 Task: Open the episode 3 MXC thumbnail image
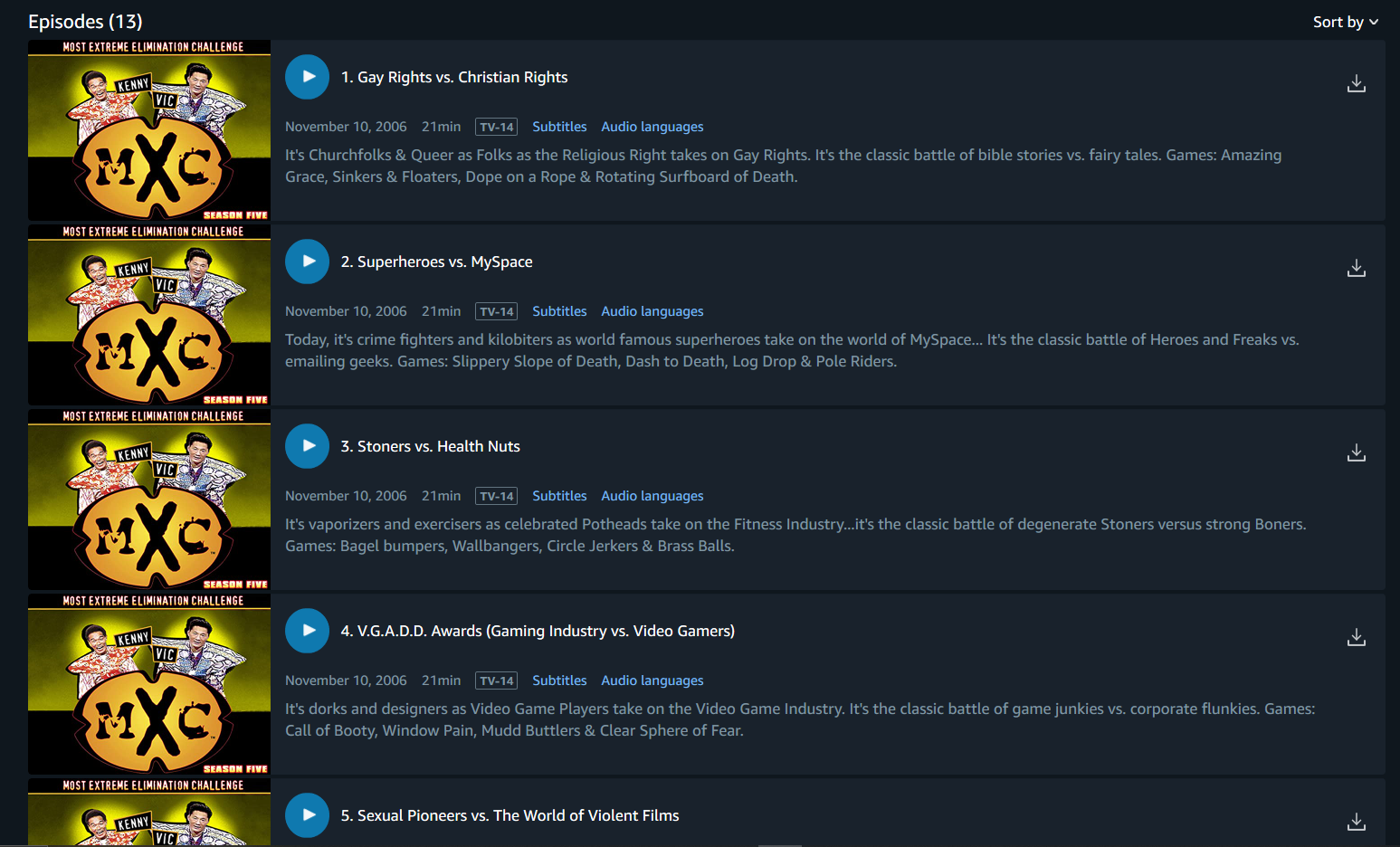149,500
